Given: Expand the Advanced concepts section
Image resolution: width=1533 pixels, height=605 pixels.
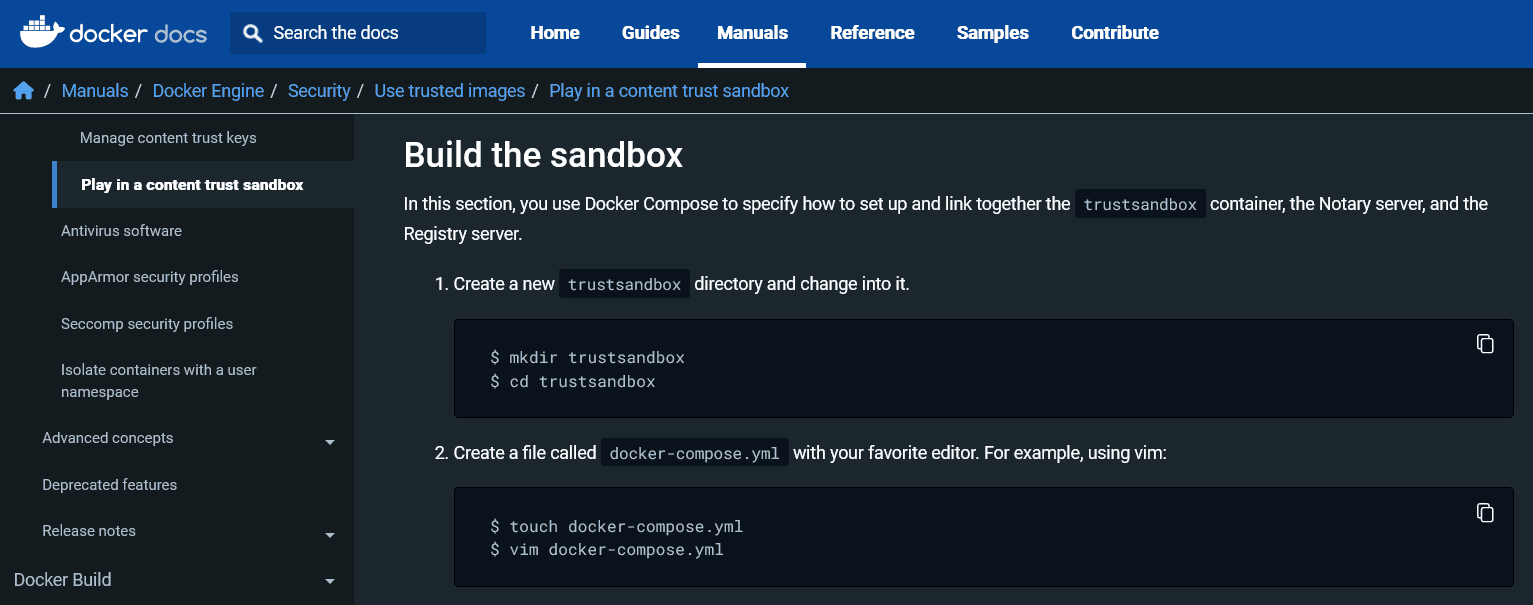Looking at the screenshot, I should [330, 440].
